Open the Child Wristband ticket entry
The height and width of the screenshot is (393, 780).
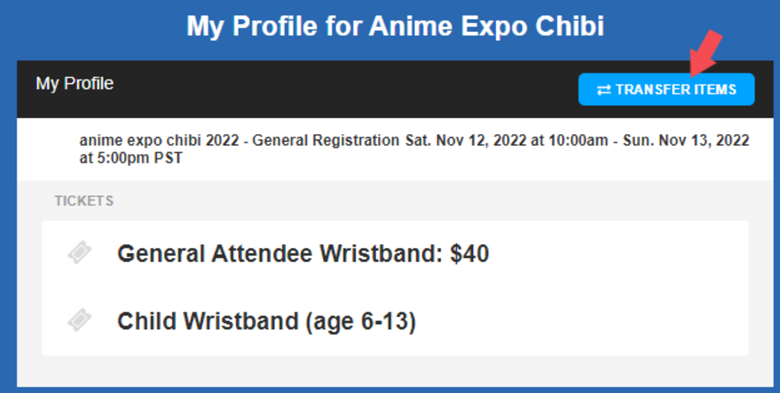tap(266, 321)
